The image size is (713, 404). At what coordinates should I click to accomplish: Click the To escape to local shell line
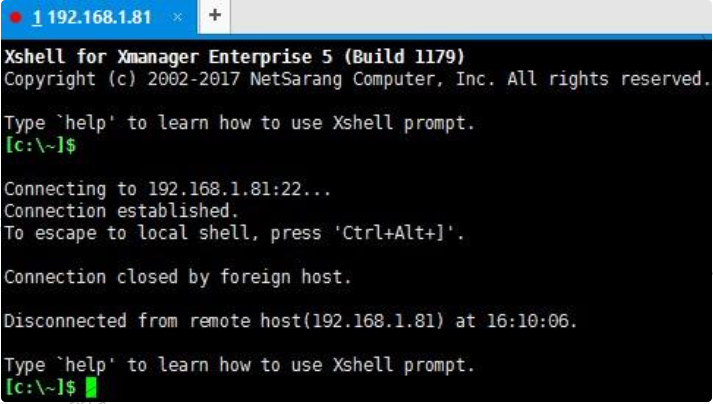234,233
